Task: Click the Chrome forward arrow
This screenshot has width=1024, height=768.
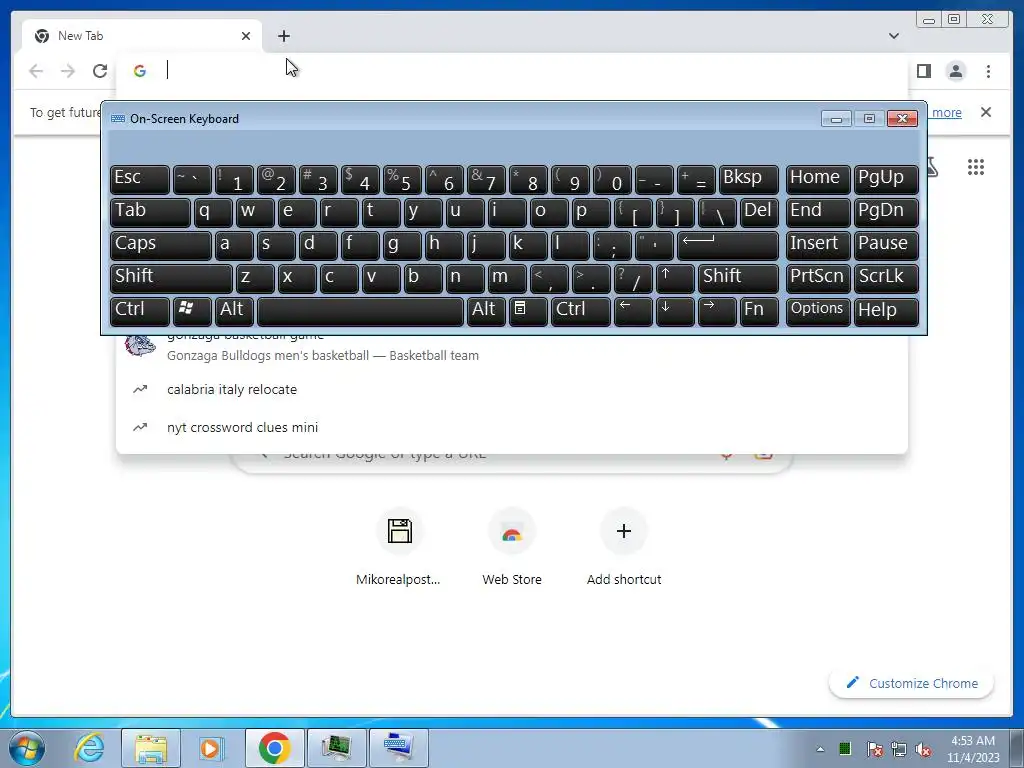Action: (x=68, y=71)
